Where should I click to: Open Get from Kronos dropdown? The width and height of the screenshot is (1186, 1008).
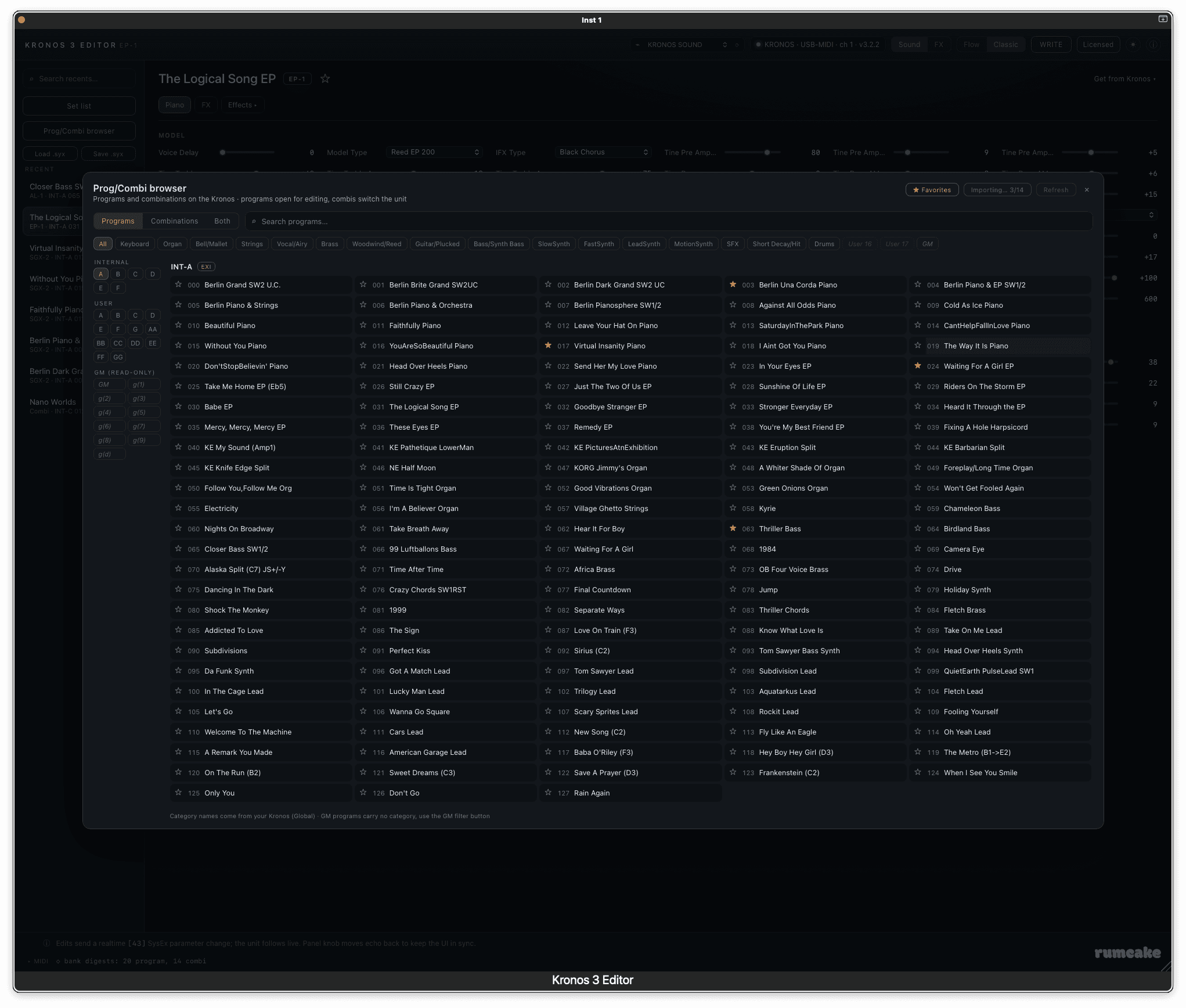pos(1124,79)
